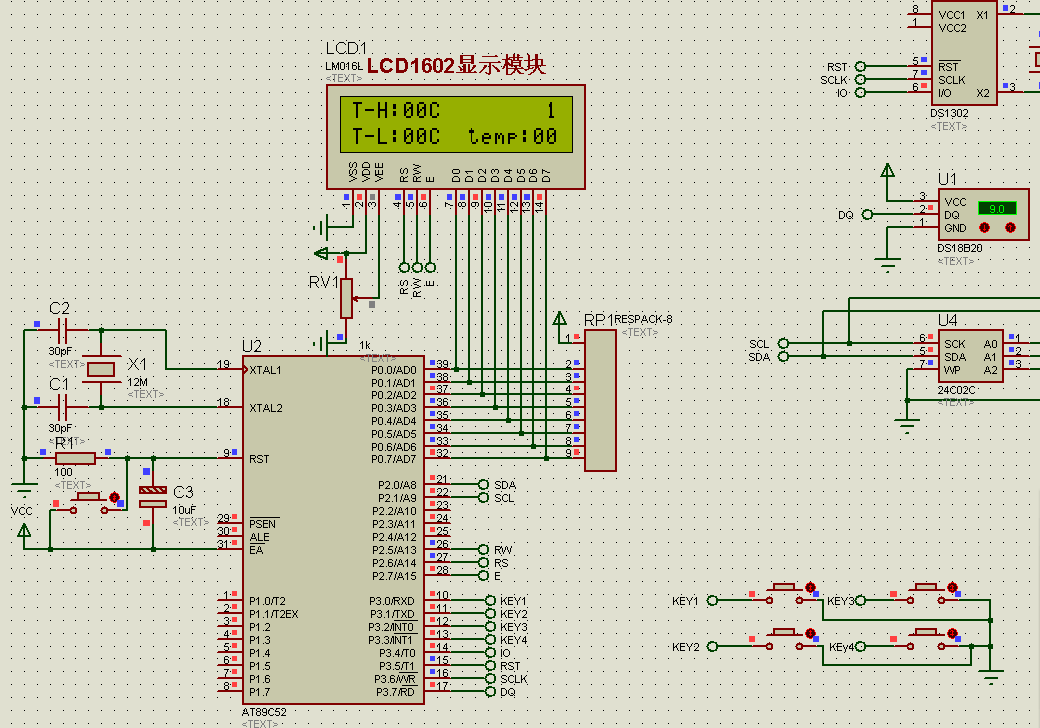Select the DS1302 real-time clock chip
This screenshot has height=728, width=1040.
pyautogui.click(x=963, y=53)
